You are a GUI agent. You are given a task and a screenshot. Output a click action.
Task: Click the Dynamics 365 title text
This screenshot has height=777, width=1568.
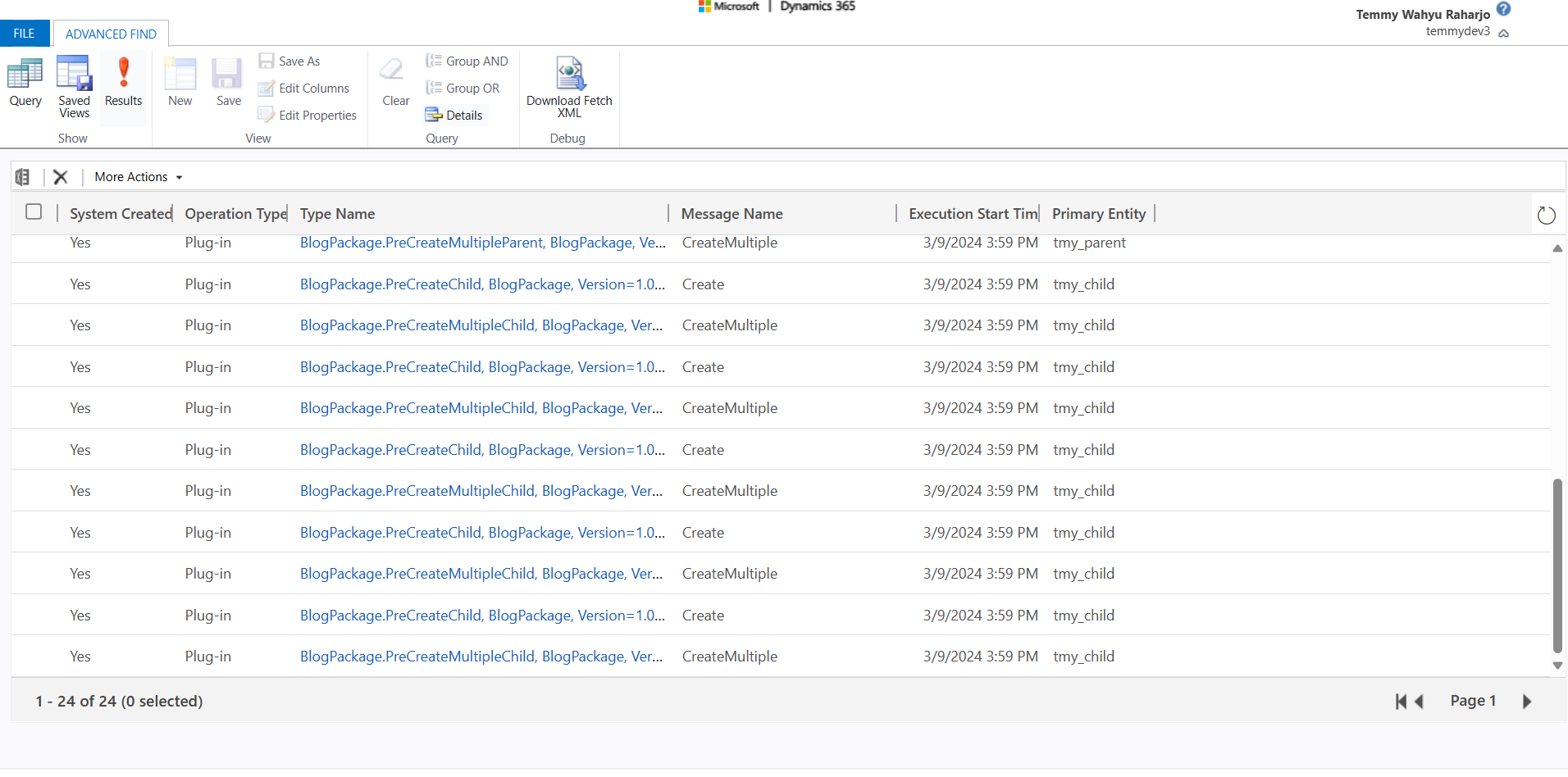pos(818,7)
